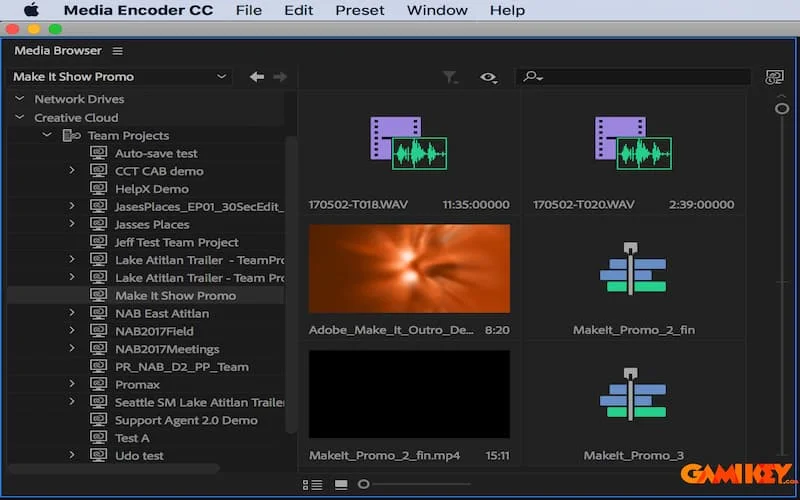Select the HelpX Demo project icon
The image size is (800, 500).
pos(98,188)
